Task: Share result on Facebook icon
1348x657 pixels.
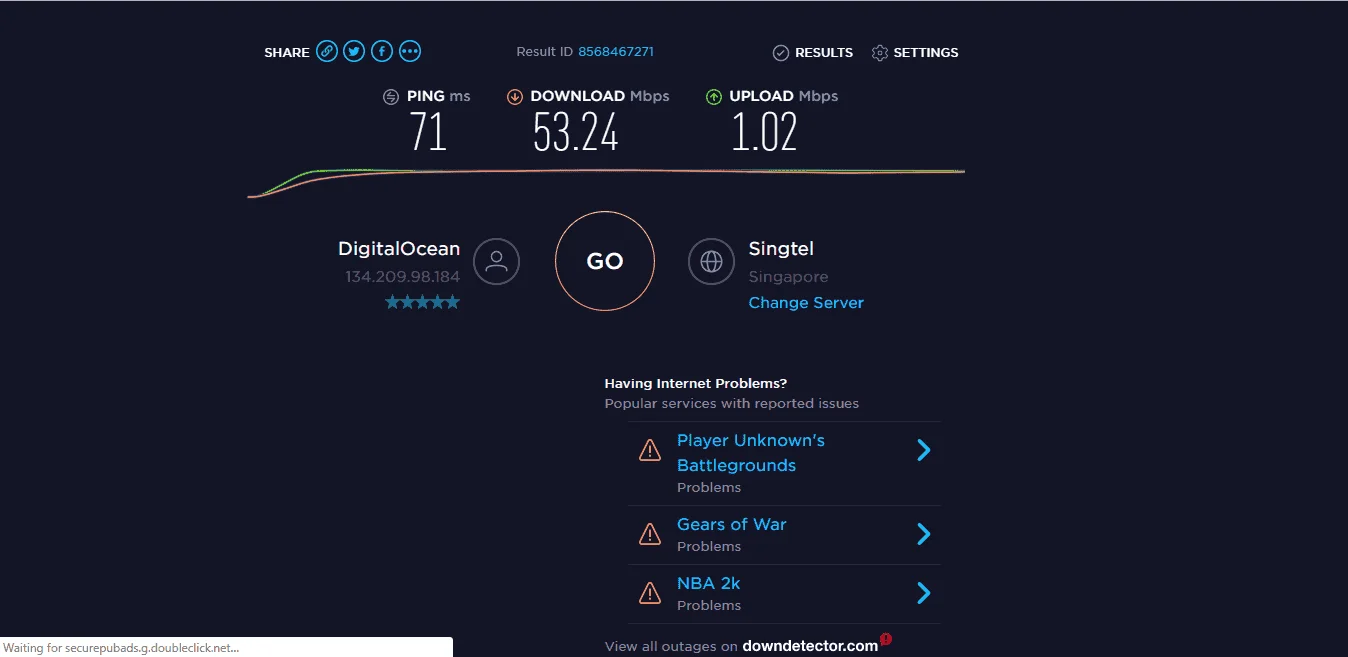Action: click(x=382, y=52)
